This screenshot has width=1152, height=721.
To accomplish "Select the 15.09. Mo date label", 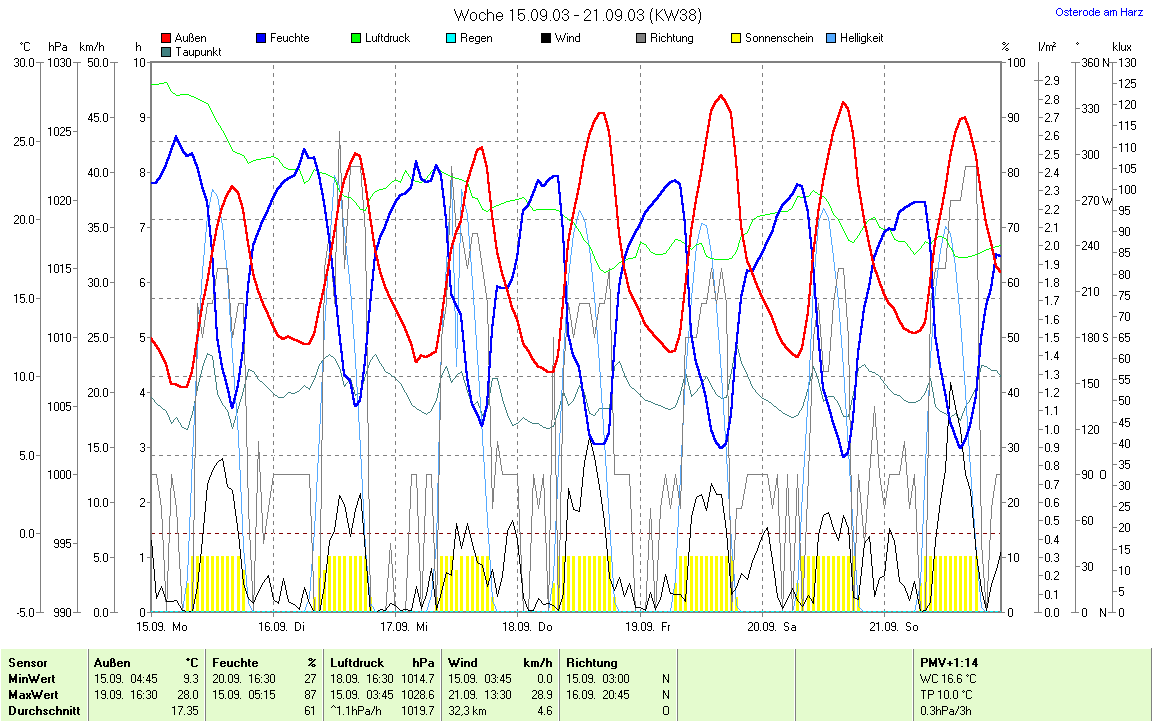I will 162,627.
